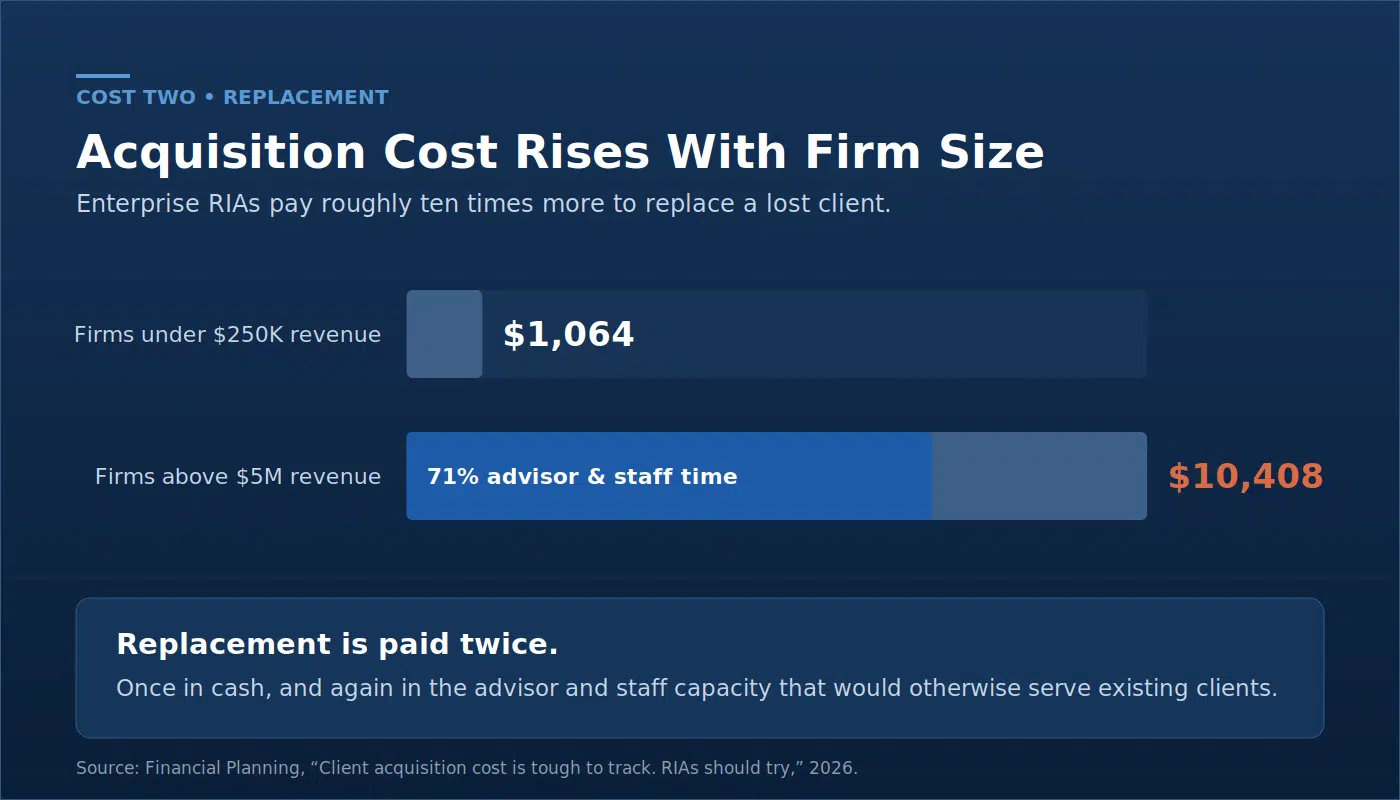Click the 'Replacement is paid twice.' heading
Viewport: 1400px width, 800px height.
(337, 644)
